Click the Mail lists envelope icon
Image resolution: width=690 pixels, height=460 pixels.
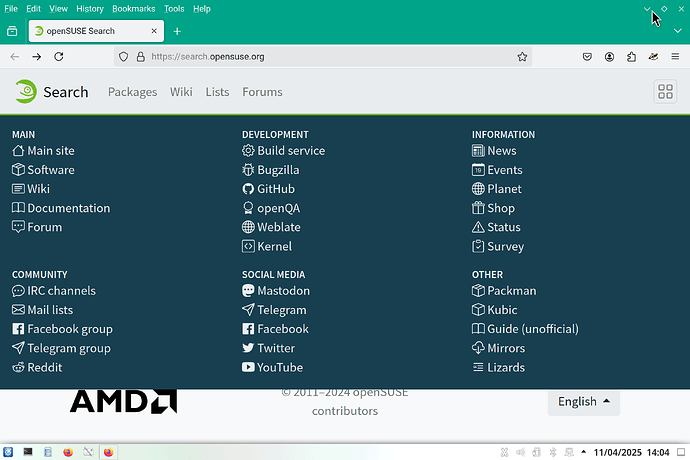coord(18,310)
